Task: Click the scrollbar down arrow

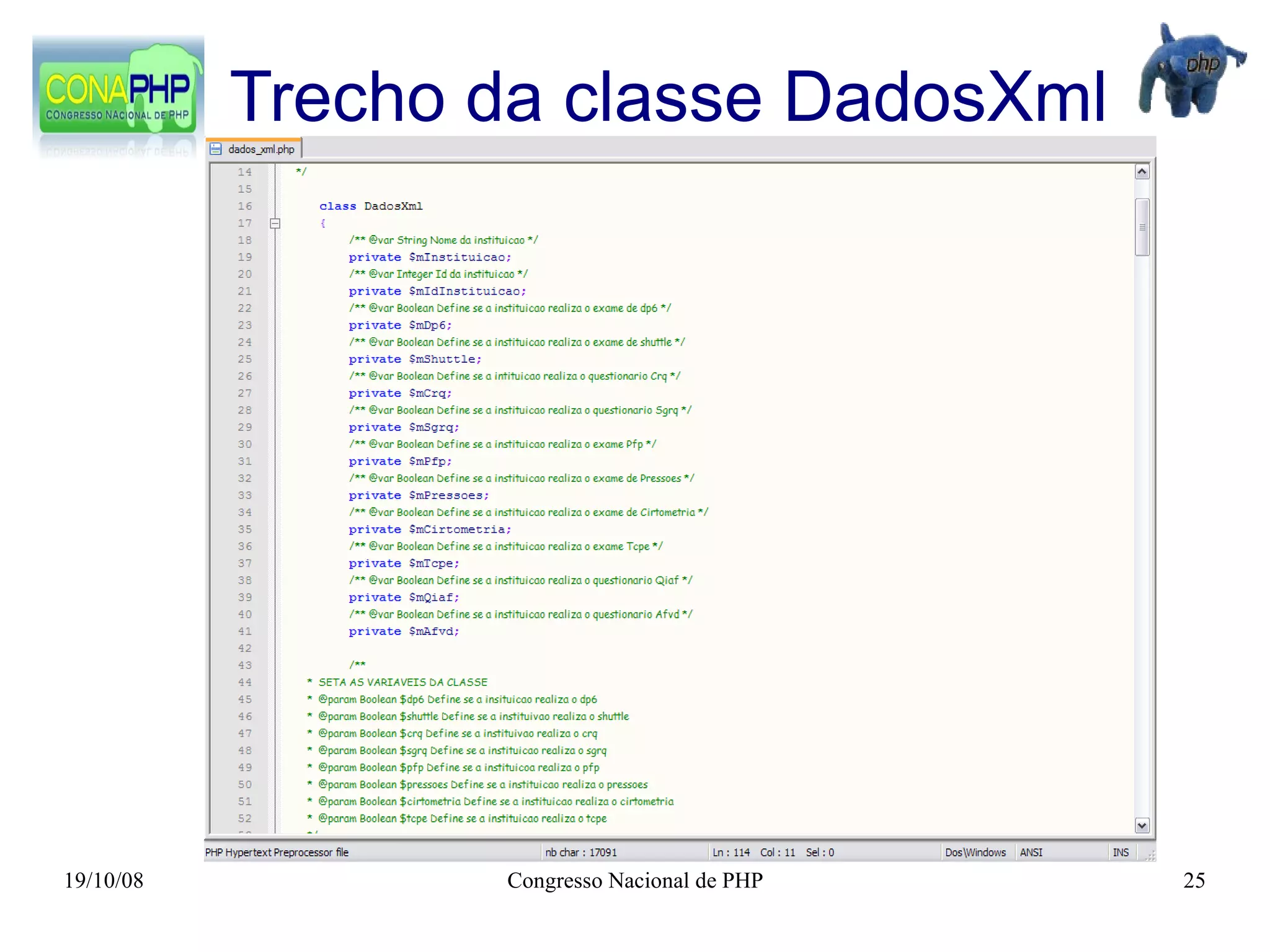Action: tap(1142, 825)
